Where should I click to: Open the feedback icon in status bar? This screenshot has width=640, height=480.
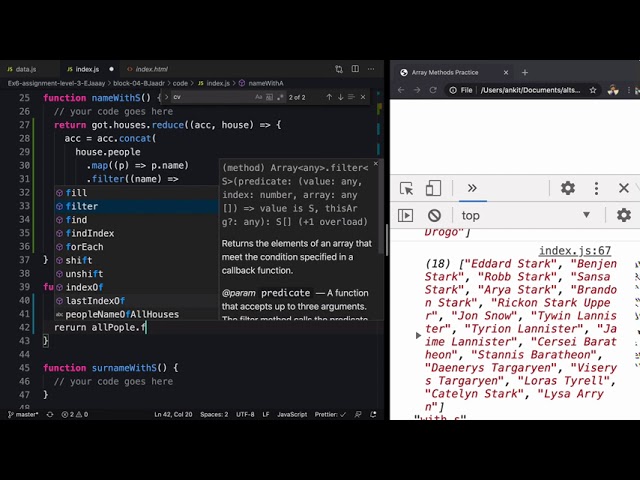point(358,414)
